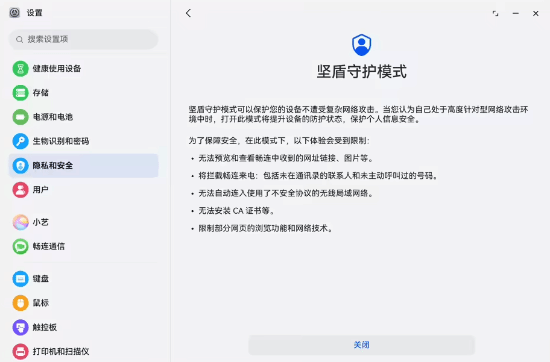Click the restore window size icon
550x362 pixels.
pos(495,13)
